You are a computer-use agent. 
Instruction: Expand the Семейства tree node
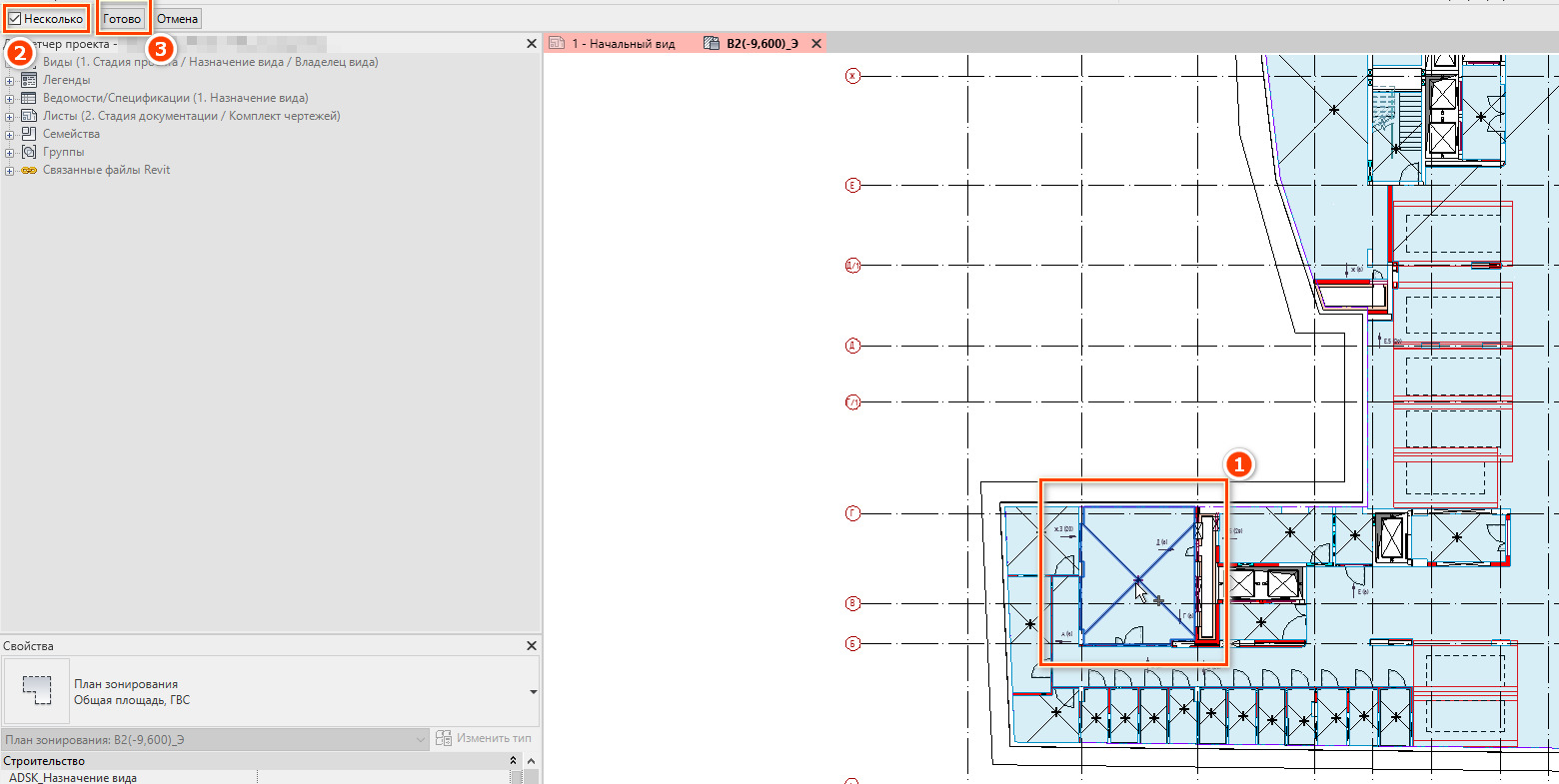(x=9, y=135)
